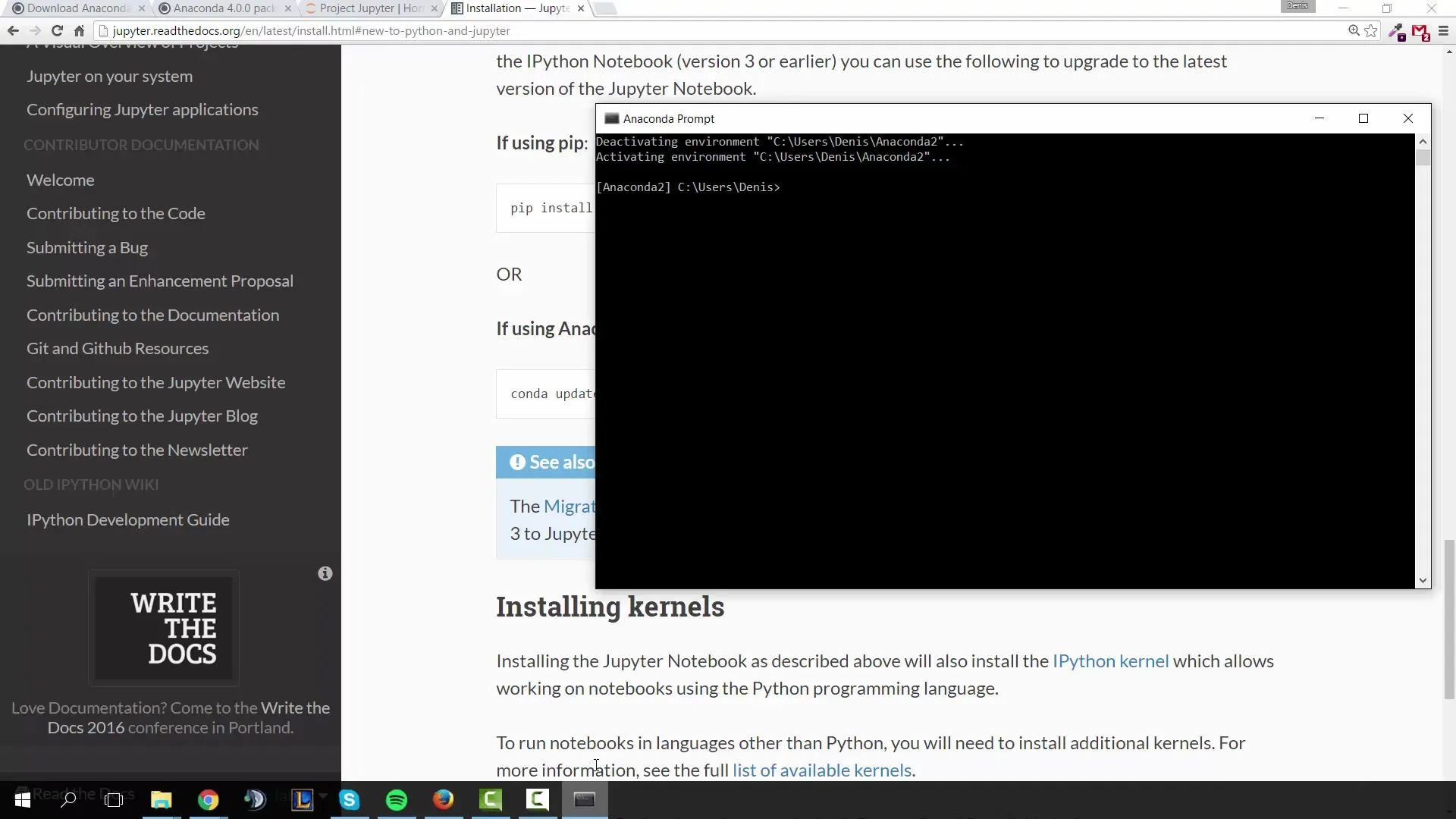The image size is (1456, 819).
Task: Click the 'If using pip:' label
Action: (x=542, y=143)
